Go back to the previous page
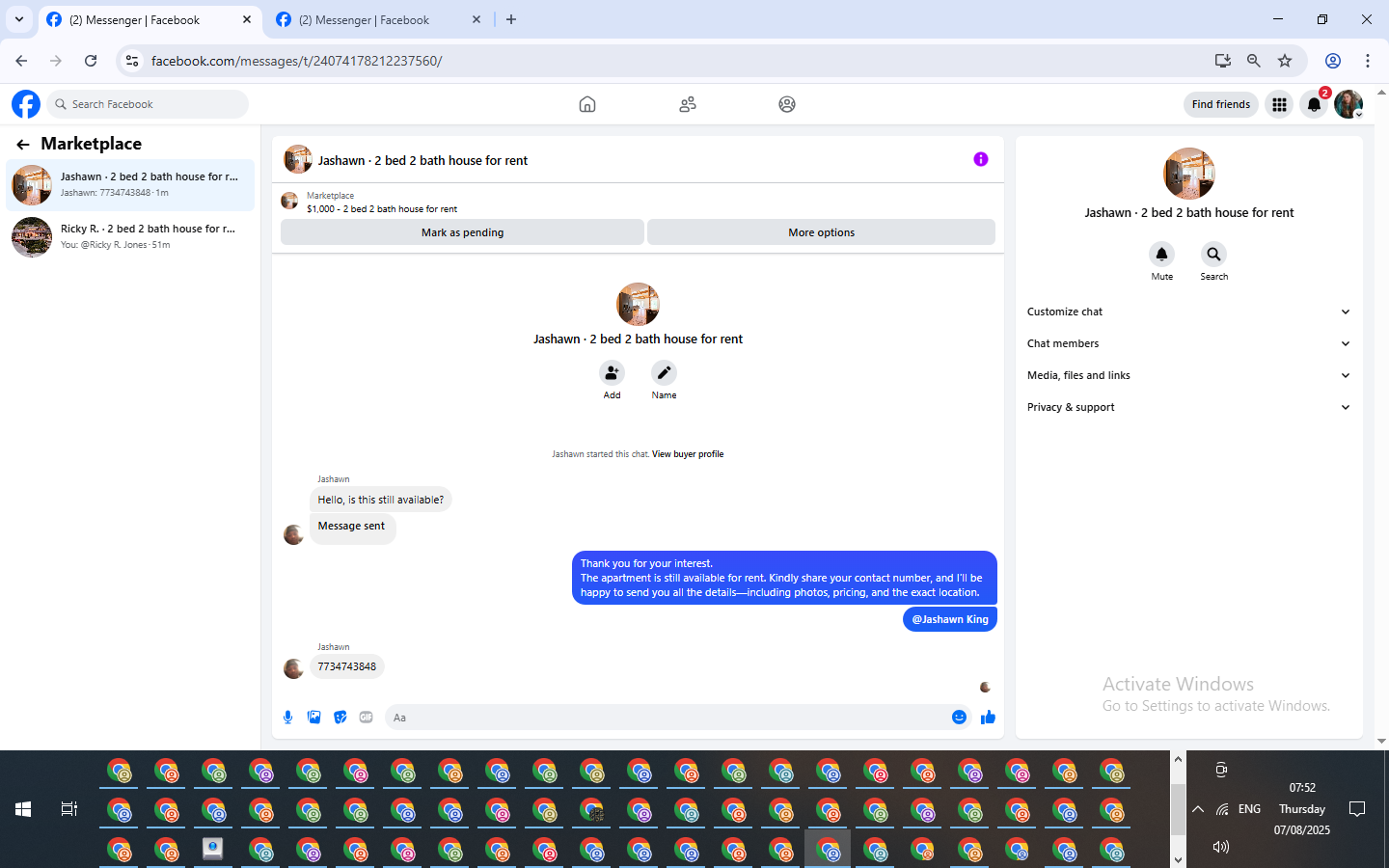Viewport: 1389px width, 868px height. pos(21,61)
